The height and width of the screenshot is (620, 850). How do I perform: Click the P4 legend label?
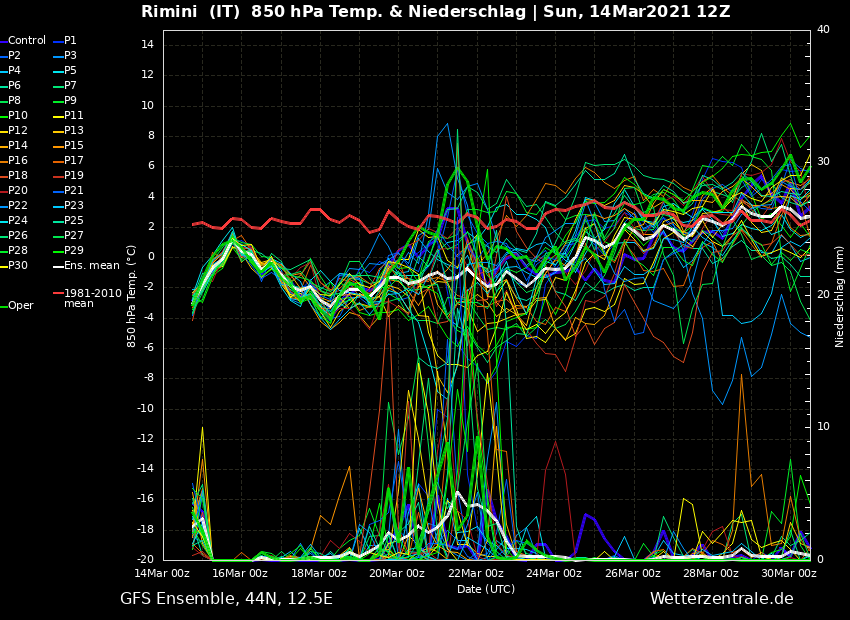[14, 70]
